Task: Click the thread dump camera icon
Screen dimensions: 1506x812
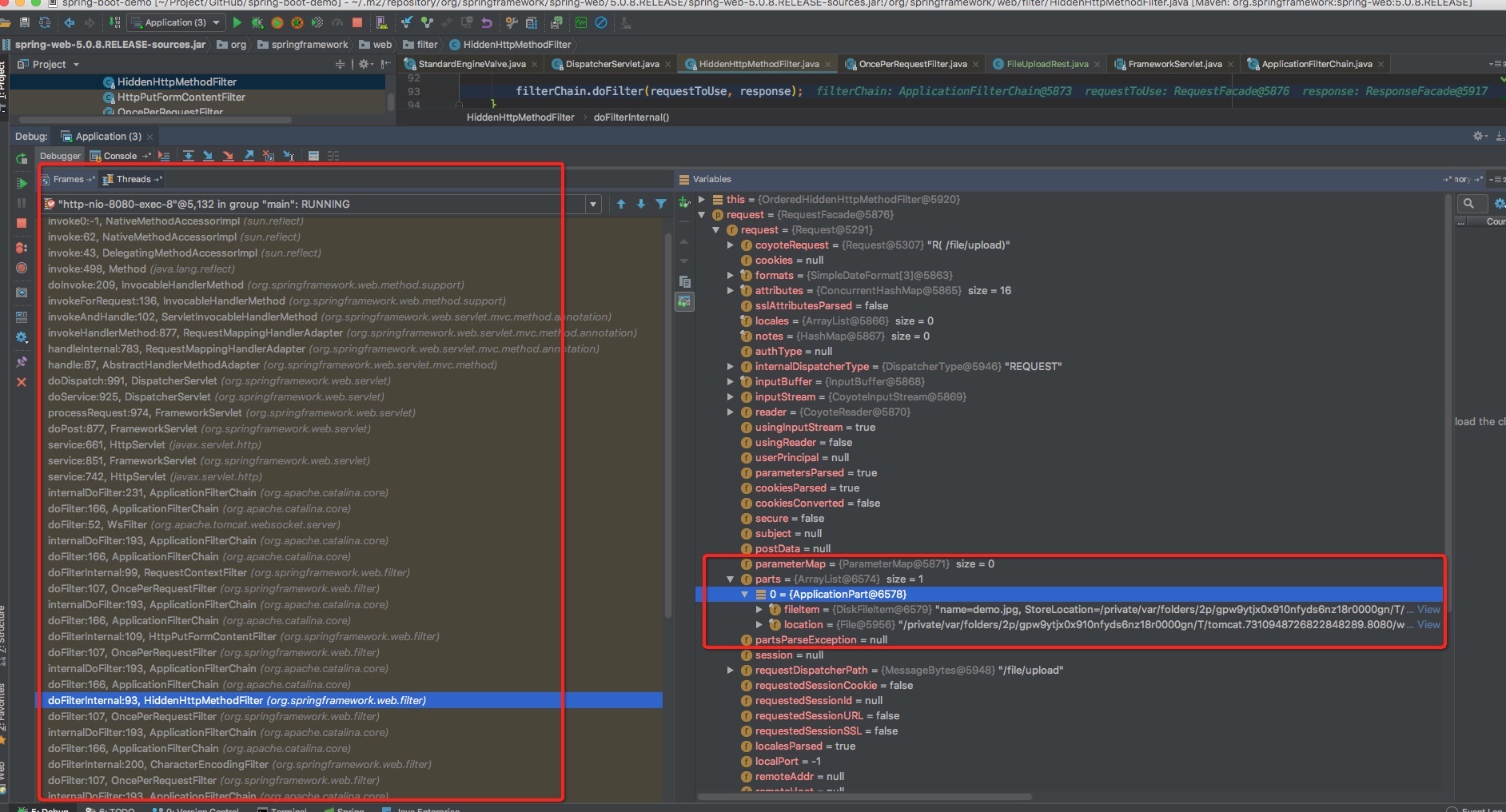Action: coord(22,293)
